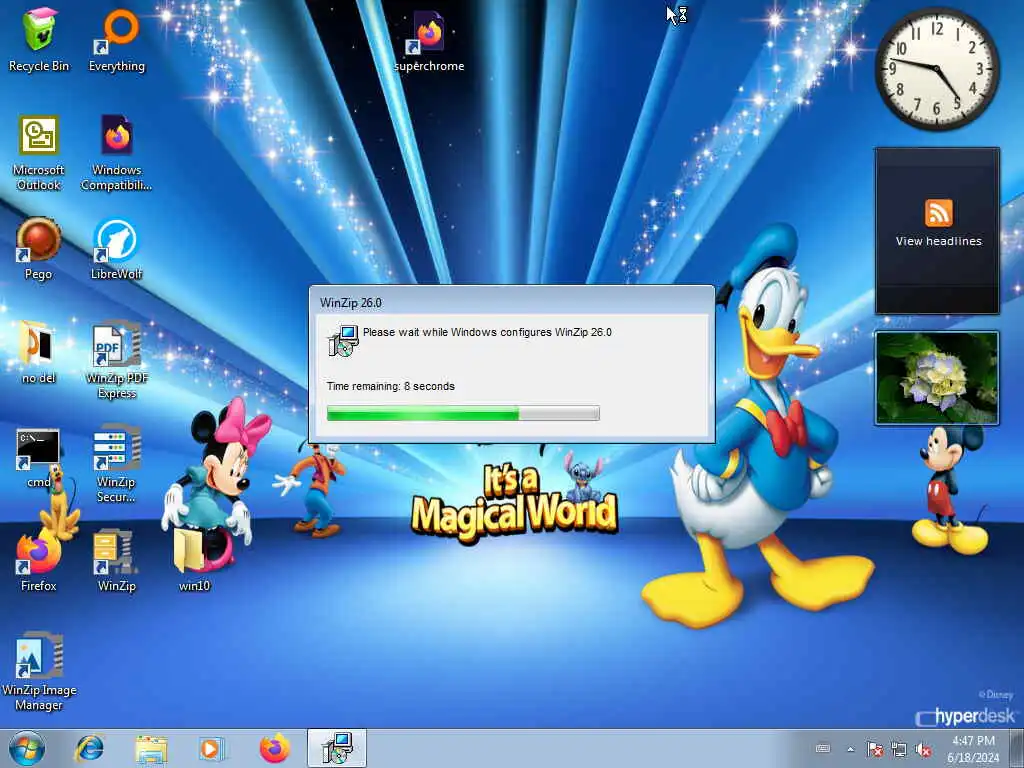Launch WinZip PDF Express shortcut
The image size is (1024, 768).
click(x=117, y=359)
